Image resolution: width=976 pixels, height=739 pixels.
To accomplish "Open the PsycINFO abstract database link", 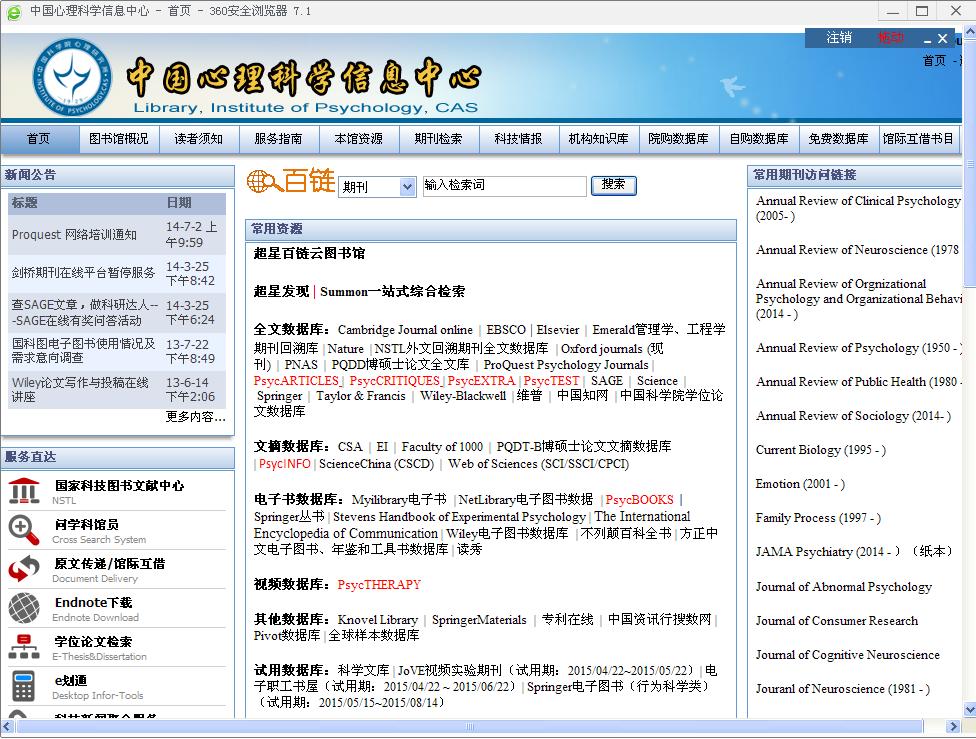I will click(x=284, y=464).
